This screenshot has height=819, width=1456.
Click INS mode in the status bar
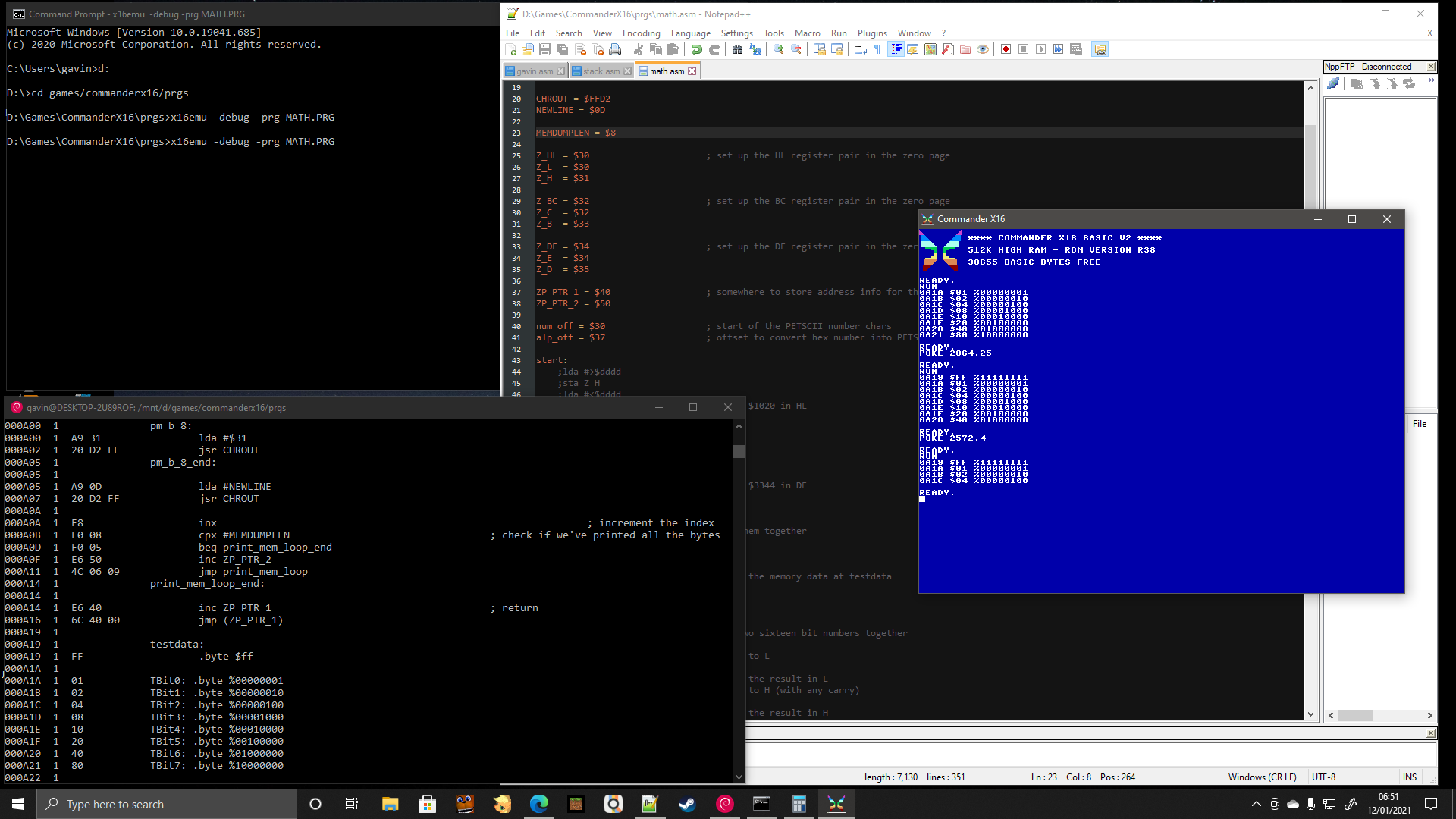1410,777
